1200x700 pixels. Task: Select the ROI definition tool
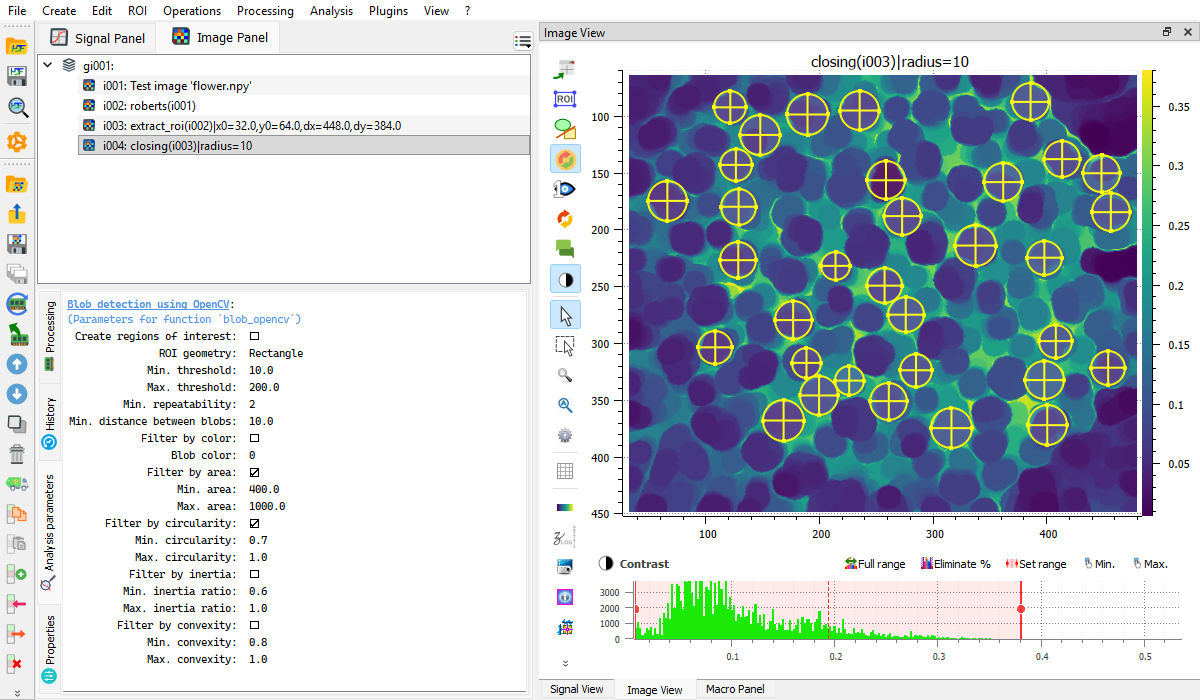[x=565, y=98]
